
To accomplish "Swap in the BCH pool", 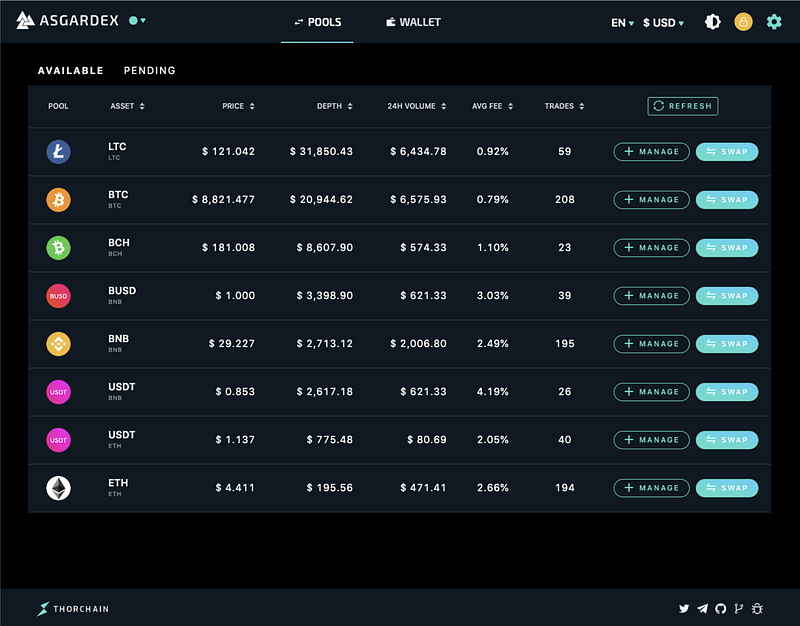I will (727, 247).
